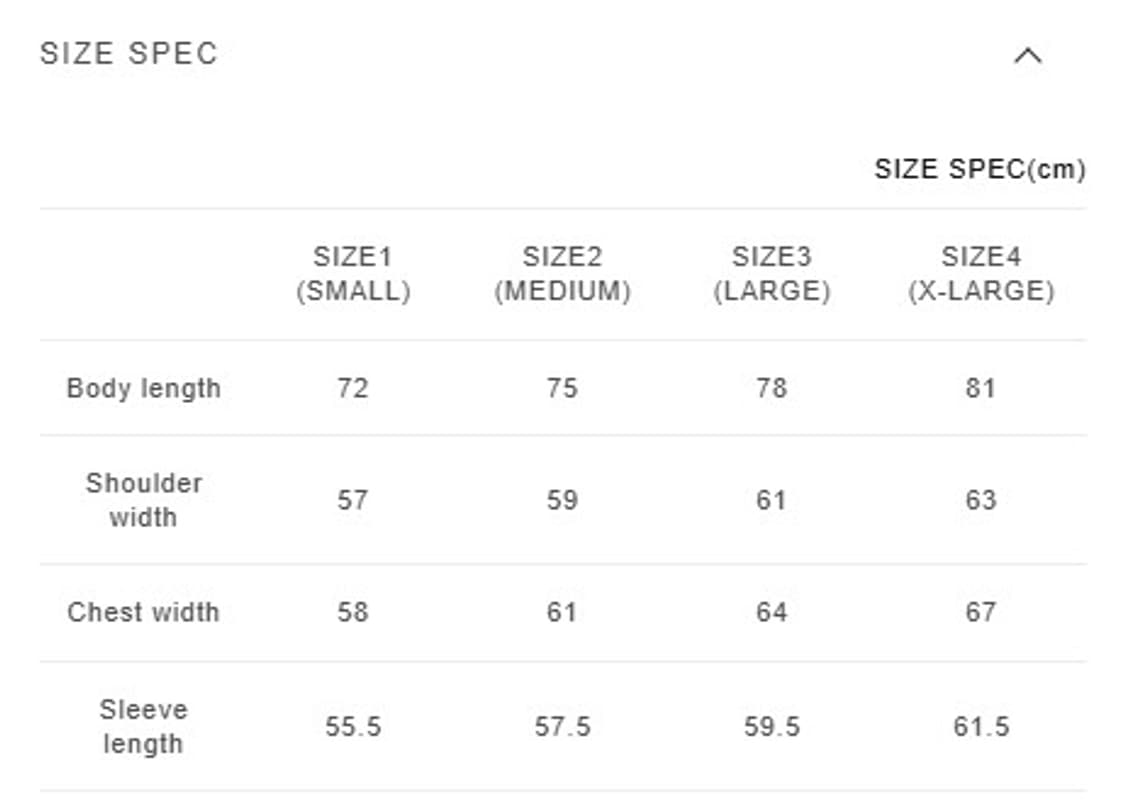The image size is (1125, 804).
Task: Click the Shoulder width row label
Action: pyautogui.click(x=143, y=500)
